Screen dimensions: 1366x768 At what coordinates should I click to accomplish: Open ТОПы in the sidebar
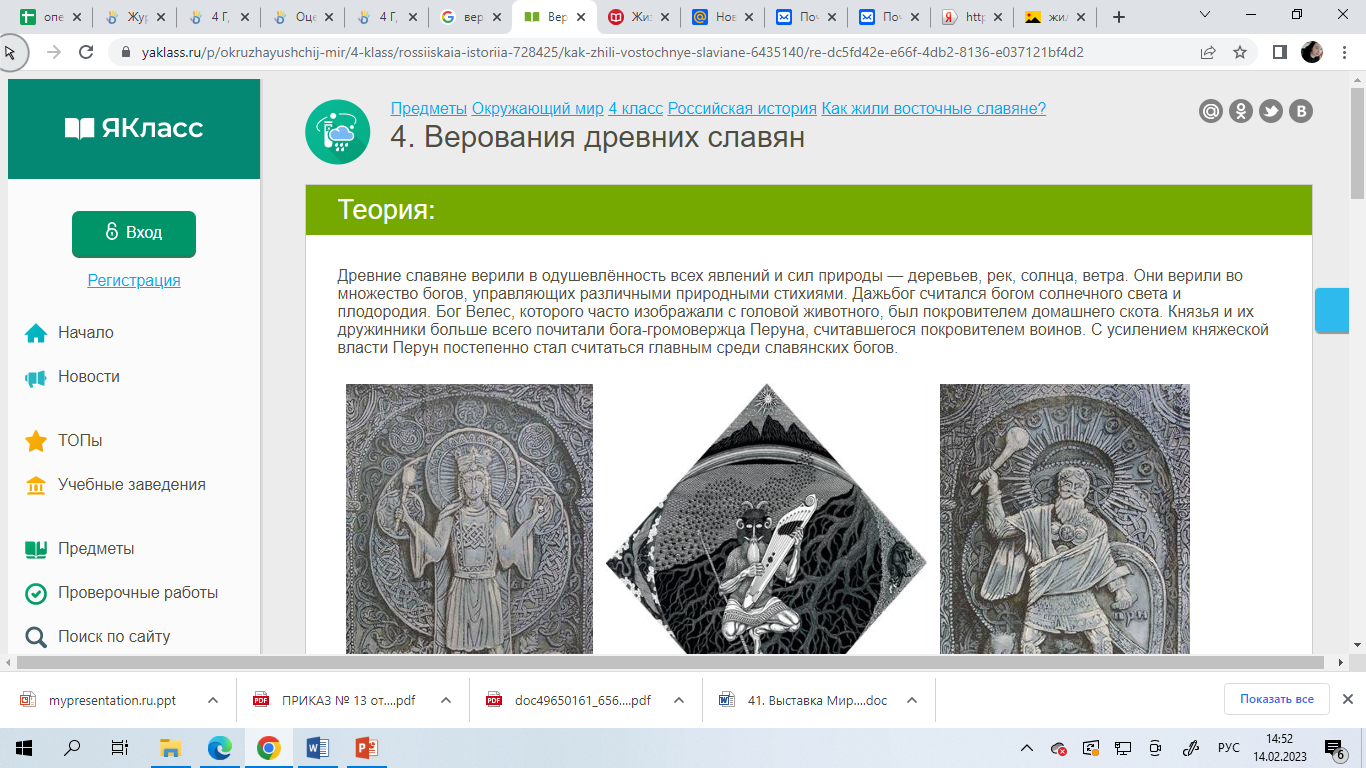tap(80, 440)
